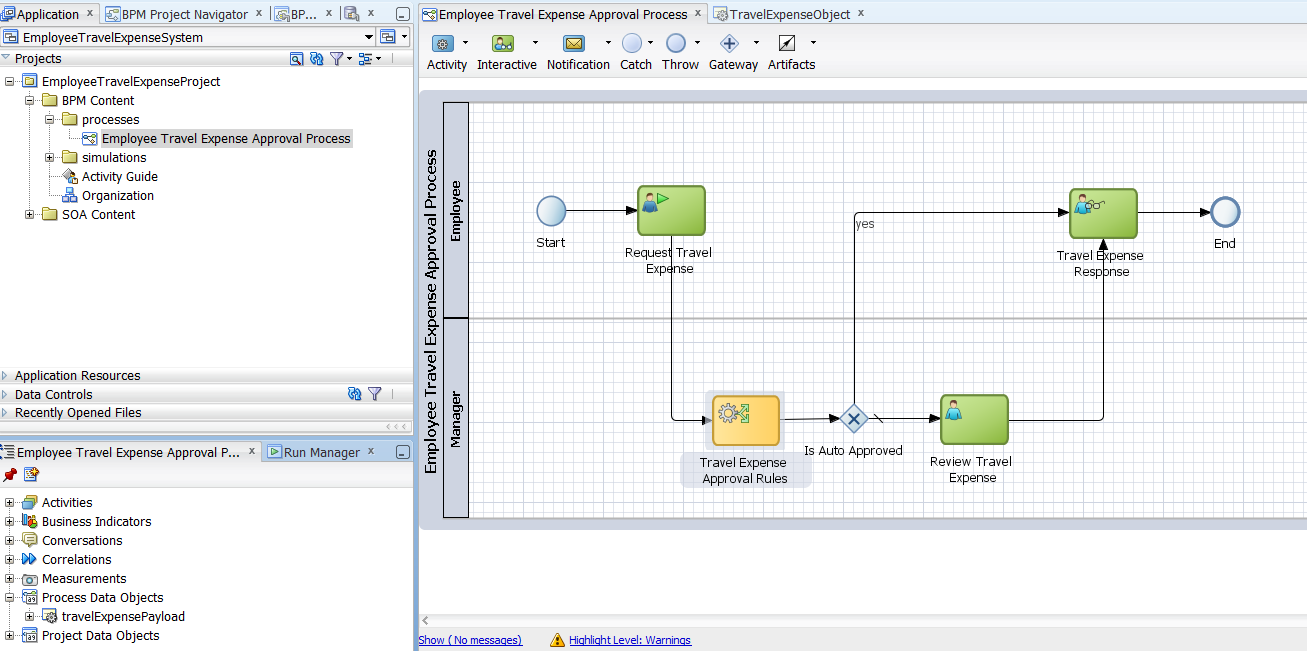
Task: Click the new item icon beside the pin
Action: 31,475
